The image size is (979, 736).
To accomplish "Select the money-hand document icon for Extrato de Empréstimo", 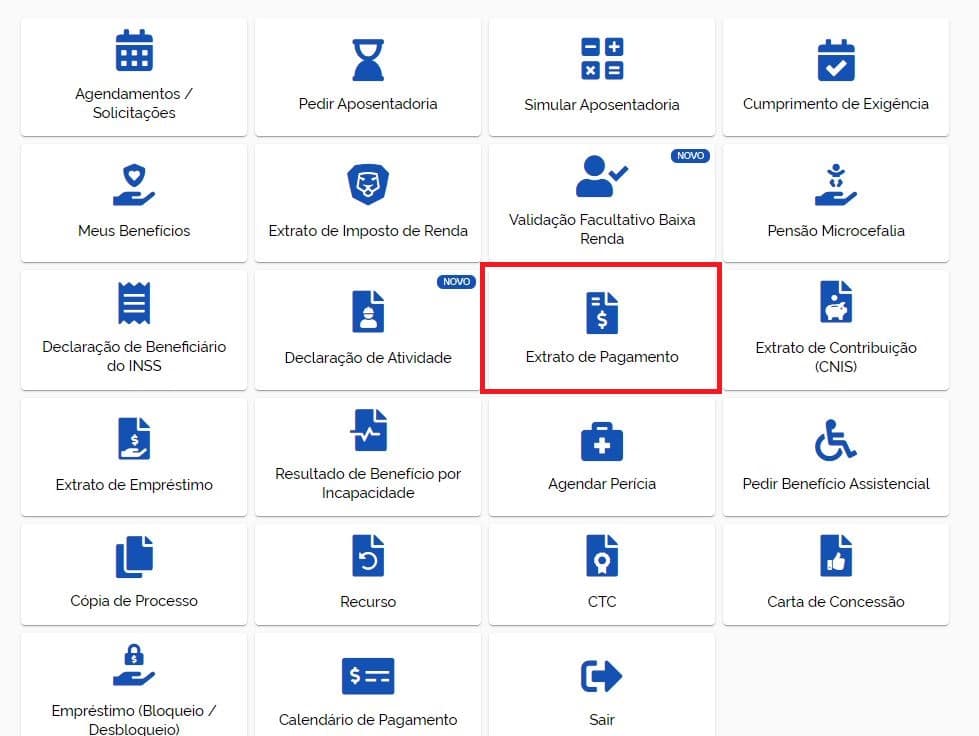I will pos(134,438).
